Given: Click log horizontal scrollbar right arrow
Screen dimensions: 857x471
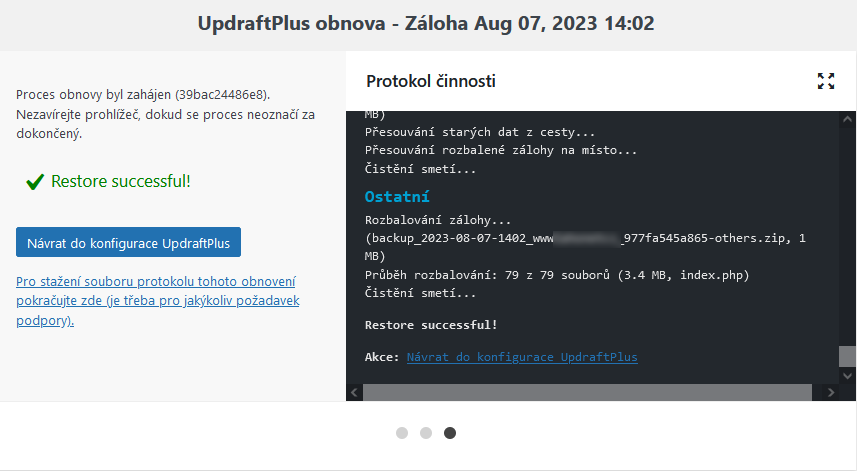Looking at the screenshot, I should (x=831, y=392).
